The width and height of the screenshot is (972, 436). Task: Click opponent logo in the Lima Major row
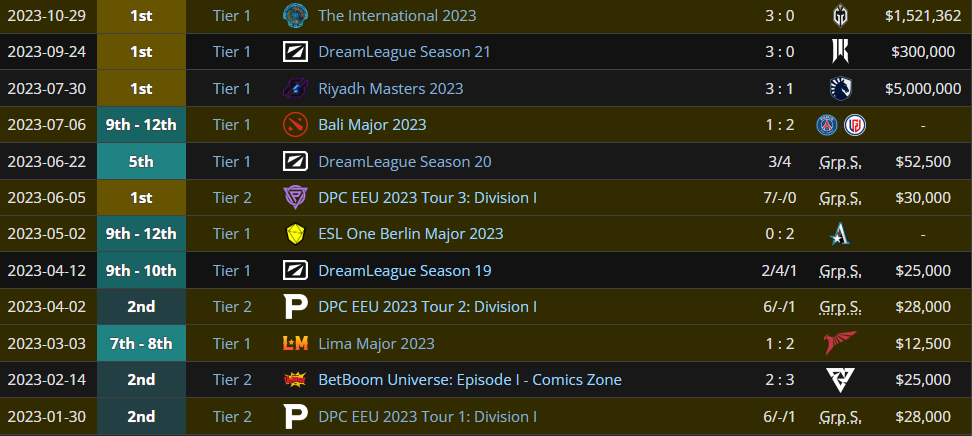point(840,344)
